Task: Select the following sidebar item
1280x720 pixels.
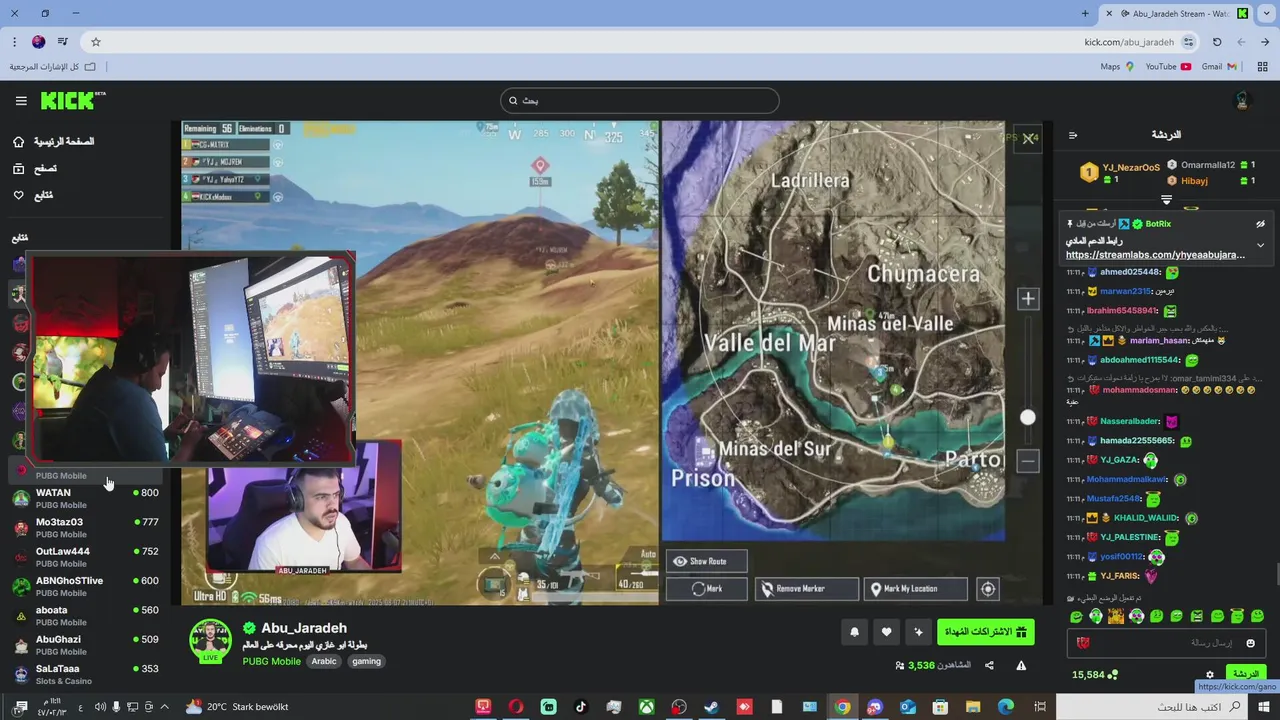Action: tap(33, 195)
